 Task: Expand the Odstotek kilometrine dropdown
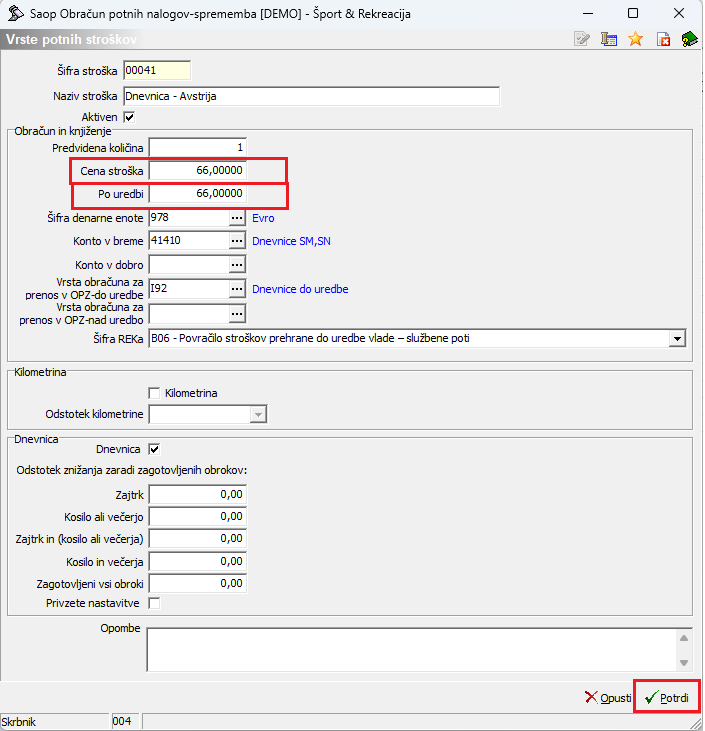257,414
